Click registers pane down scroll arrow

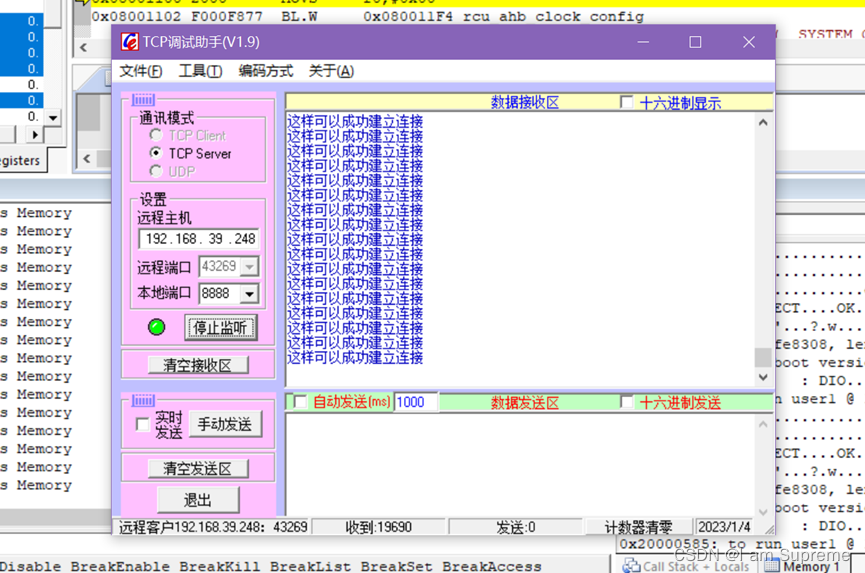(x=53, y=117)
